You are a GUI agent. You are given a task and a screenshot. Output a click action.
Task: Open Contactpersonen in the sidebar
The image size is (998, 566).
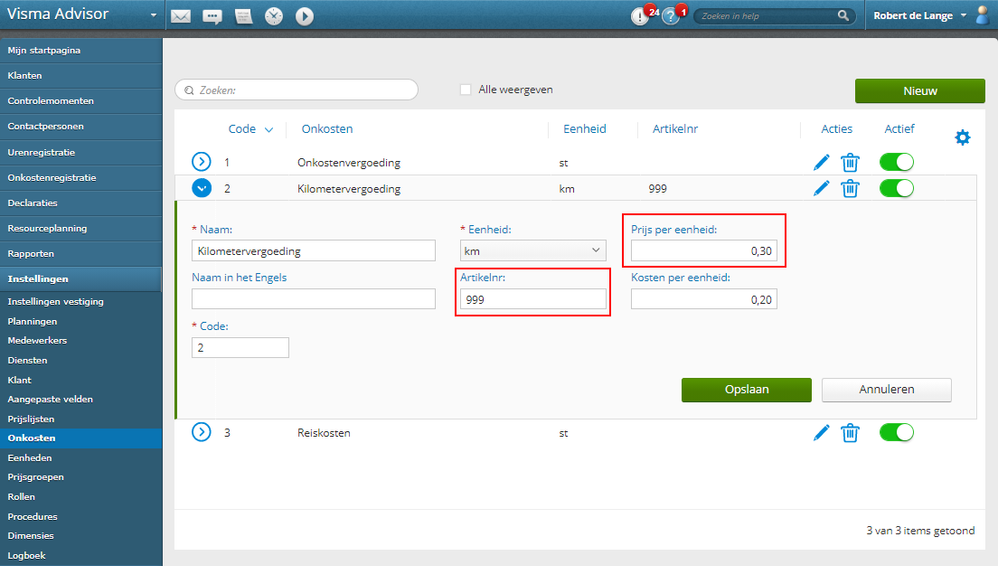tap(81, 127)
